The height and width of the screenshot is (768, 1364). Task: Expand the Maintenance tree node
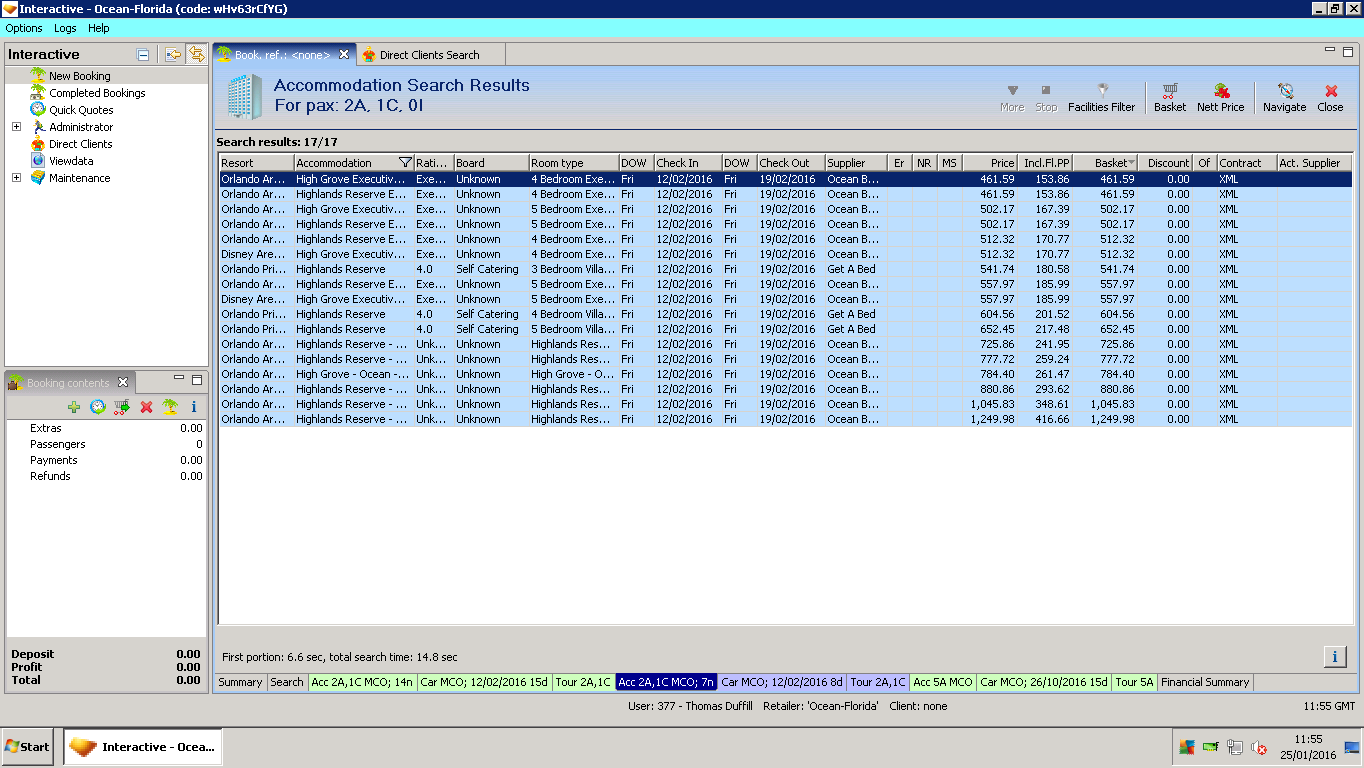[x=16, y=178]
